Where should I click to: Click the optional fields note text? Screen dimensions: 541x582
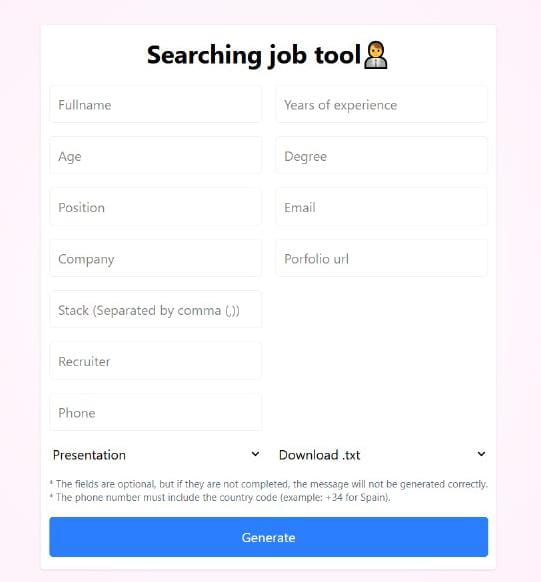[x=269, y=484]
